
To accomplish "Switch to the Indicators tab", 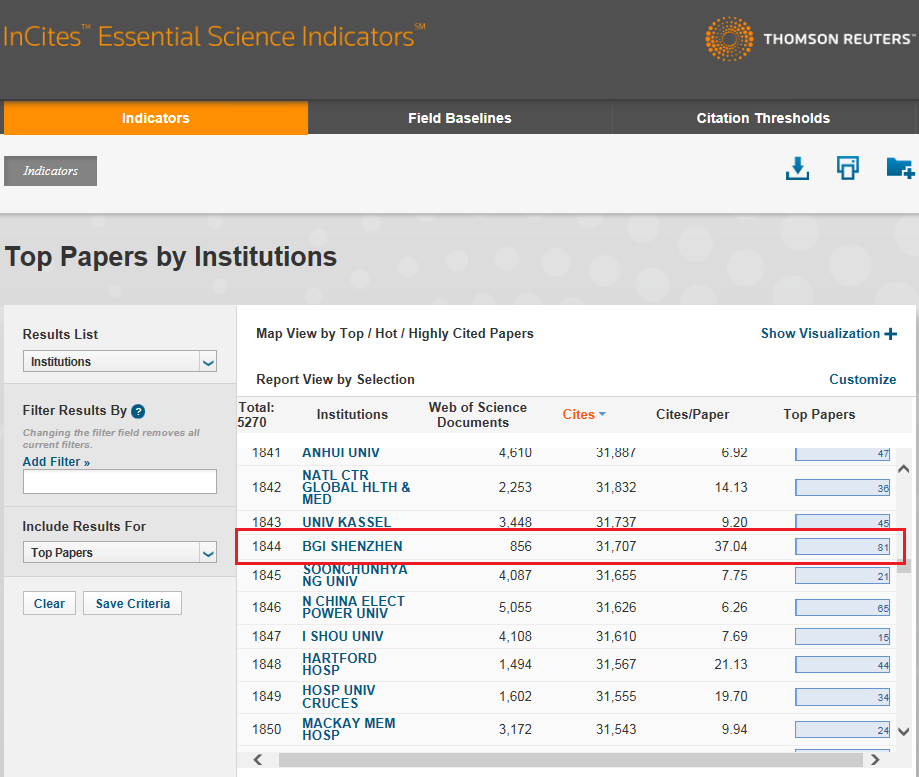I will (x=155, y=118).
